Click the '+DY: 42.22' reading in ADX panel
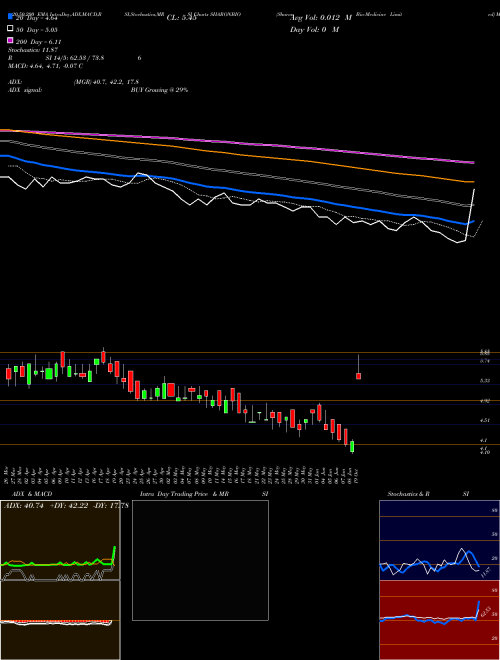This screenshot has height=660, width=500. pos(69,506)
